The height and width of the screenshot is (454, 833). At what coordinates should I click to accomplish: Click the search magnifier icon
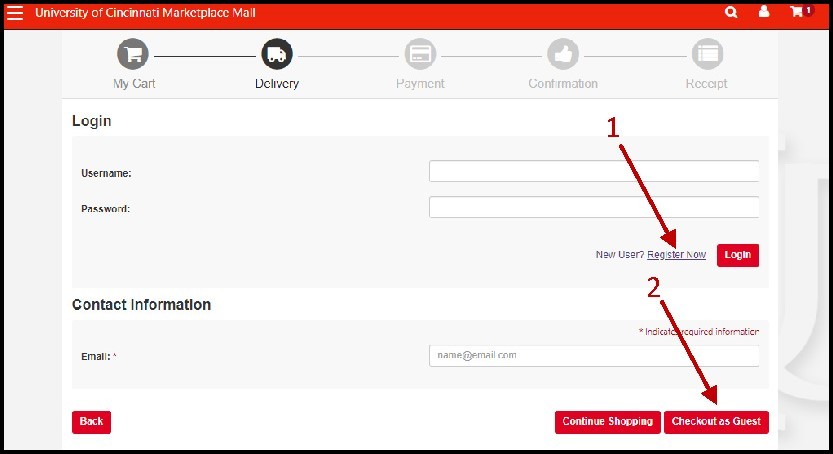point(732,13)
